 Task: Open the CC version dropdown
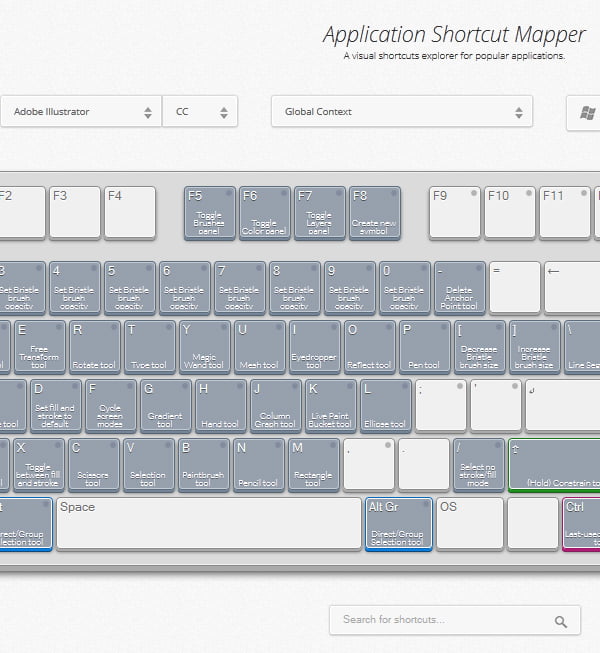point(200,112)
